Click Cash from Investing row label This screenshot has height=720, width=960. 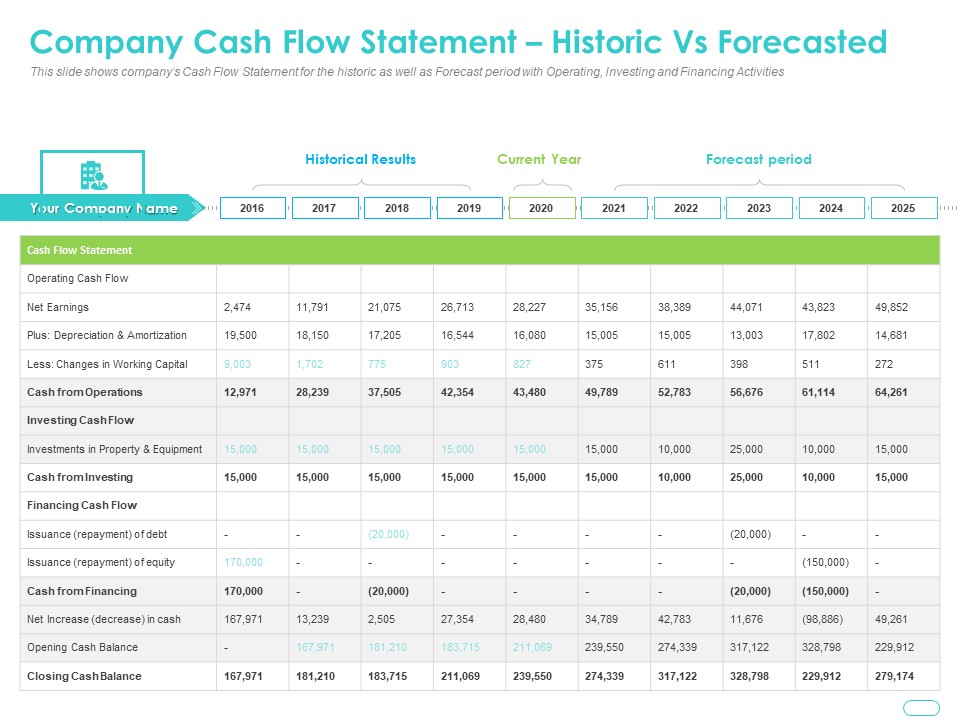(80, 478)
